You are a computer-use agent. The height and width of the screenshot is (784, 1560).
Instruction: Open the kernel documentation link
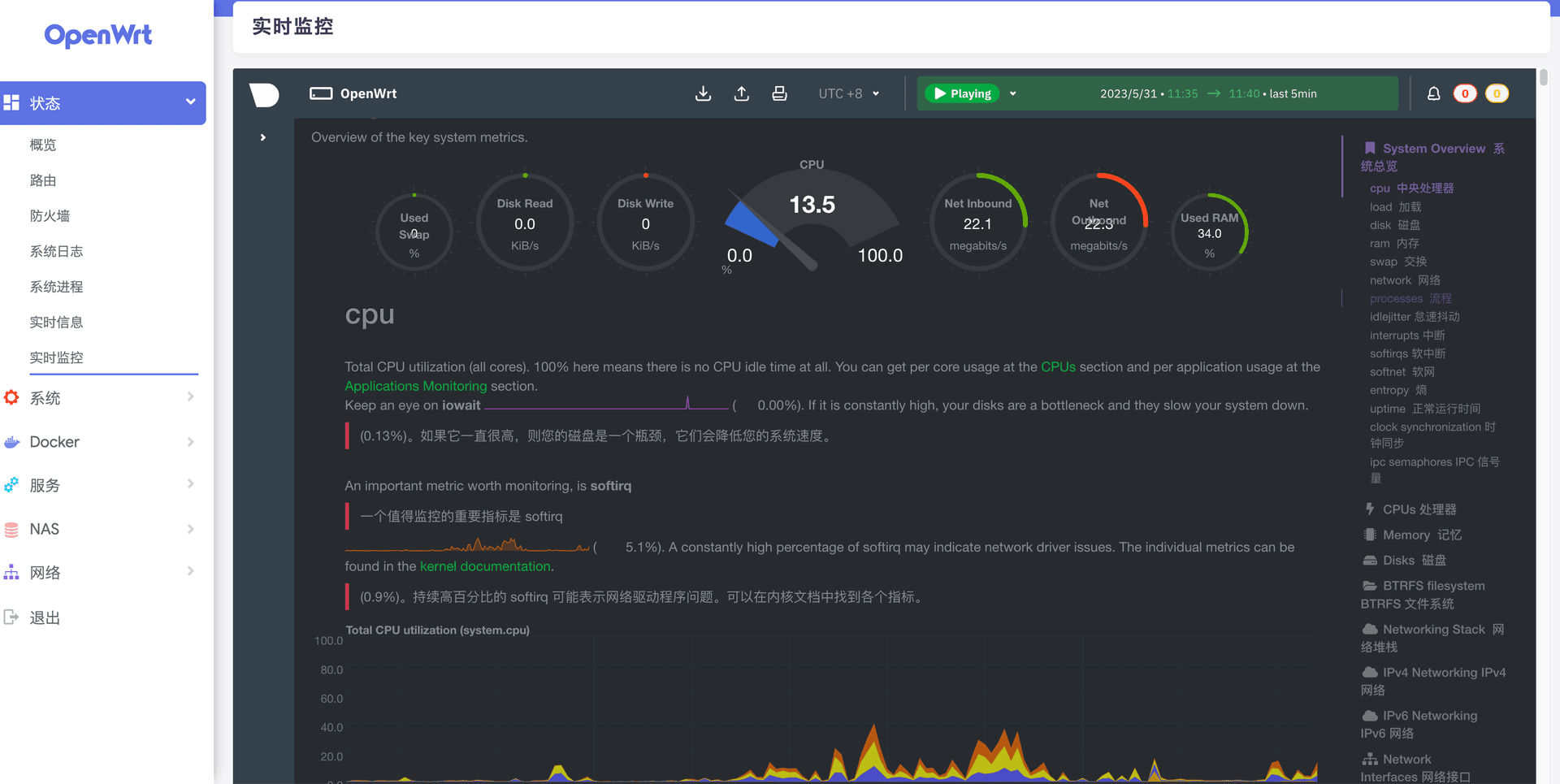click(485, 566)
